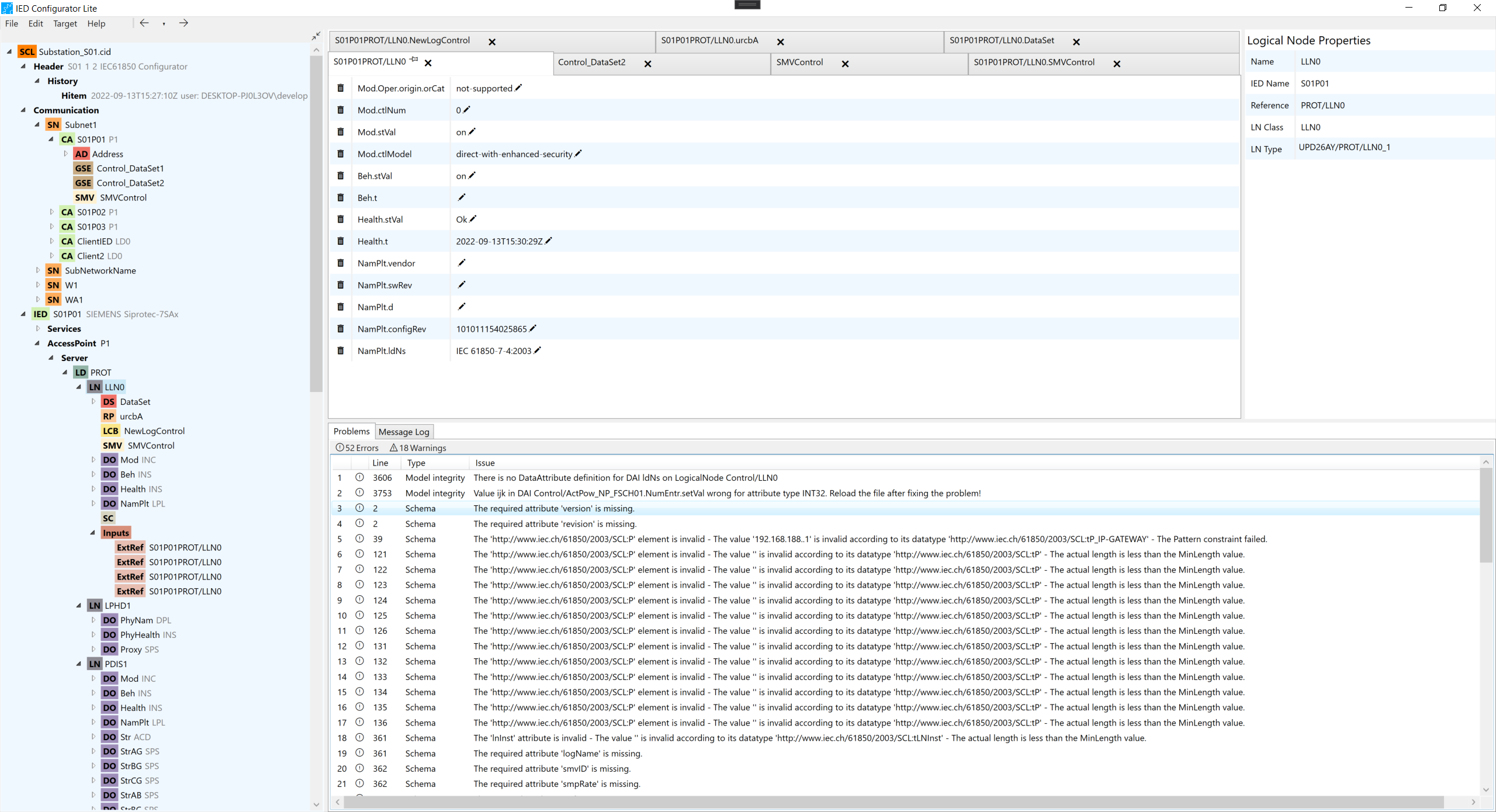Image resolution: width=1496 pixels, height=812 pixels.
Task: Click the SMV SMVControl icon
Action: 83,198
